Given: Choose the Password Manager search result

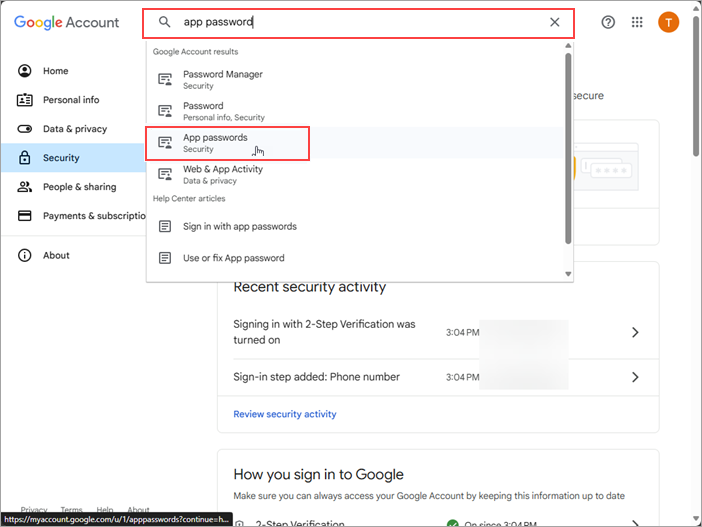Looking at the screenshot, I should click(223, 79).
